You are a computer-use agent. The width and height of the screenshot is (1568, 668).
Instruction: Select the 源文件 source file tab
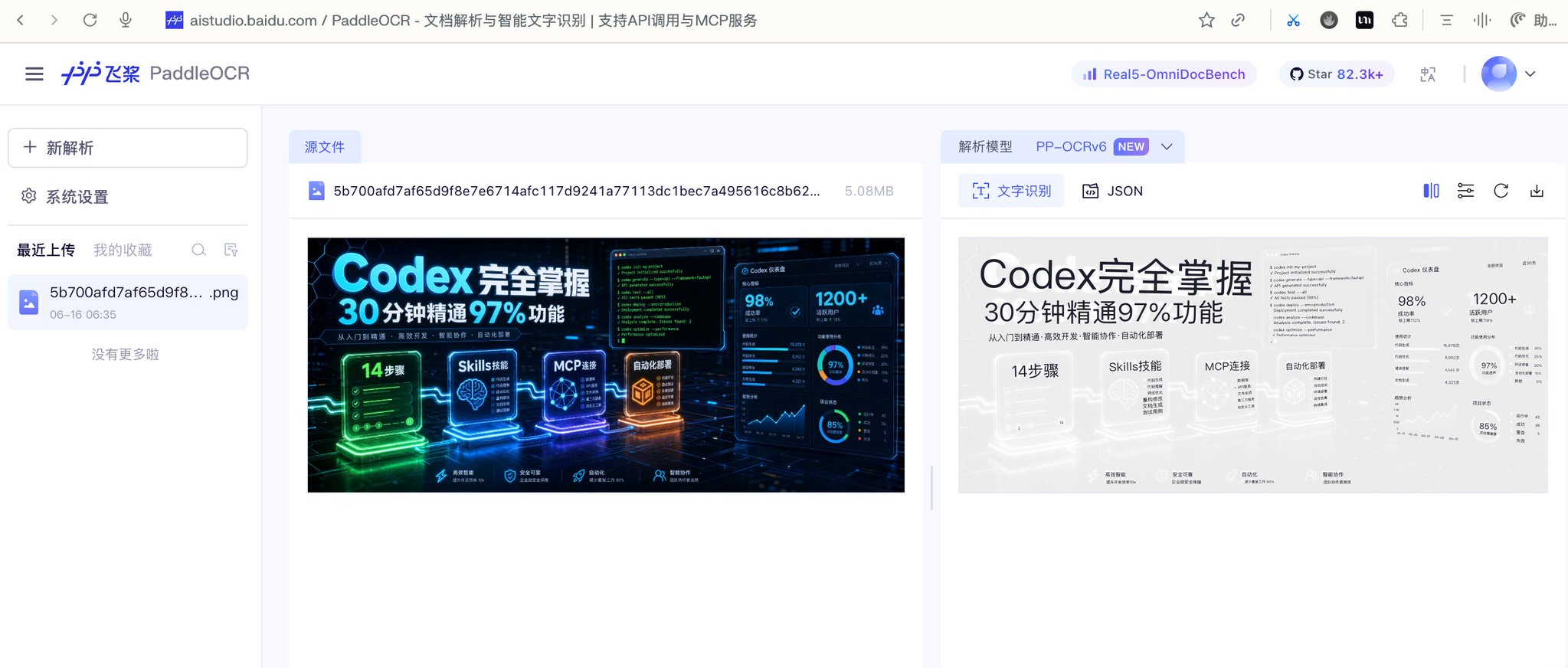[x=325, y=147]
